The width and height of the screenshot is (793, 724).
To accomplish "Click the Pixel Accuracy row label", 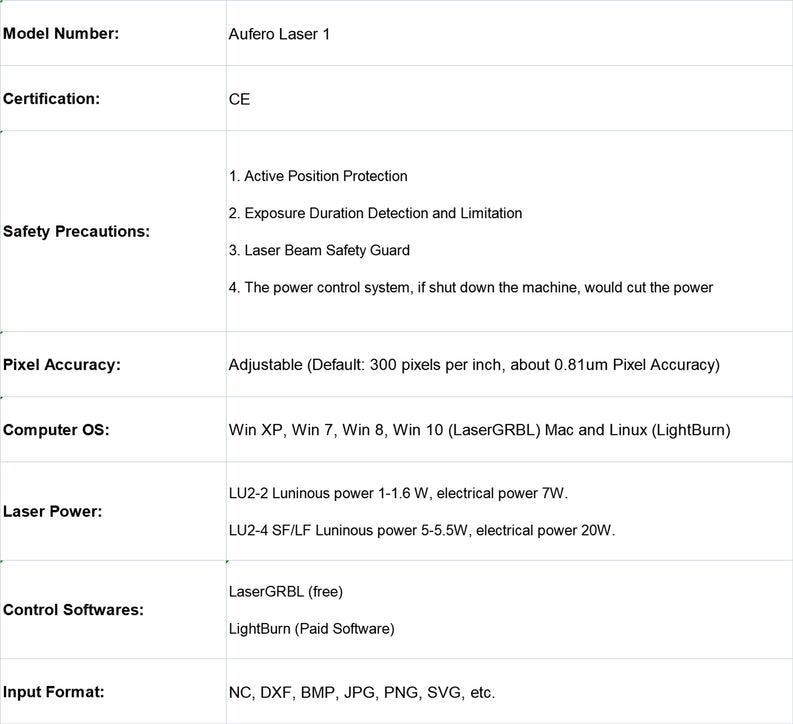I will [62, 364].
